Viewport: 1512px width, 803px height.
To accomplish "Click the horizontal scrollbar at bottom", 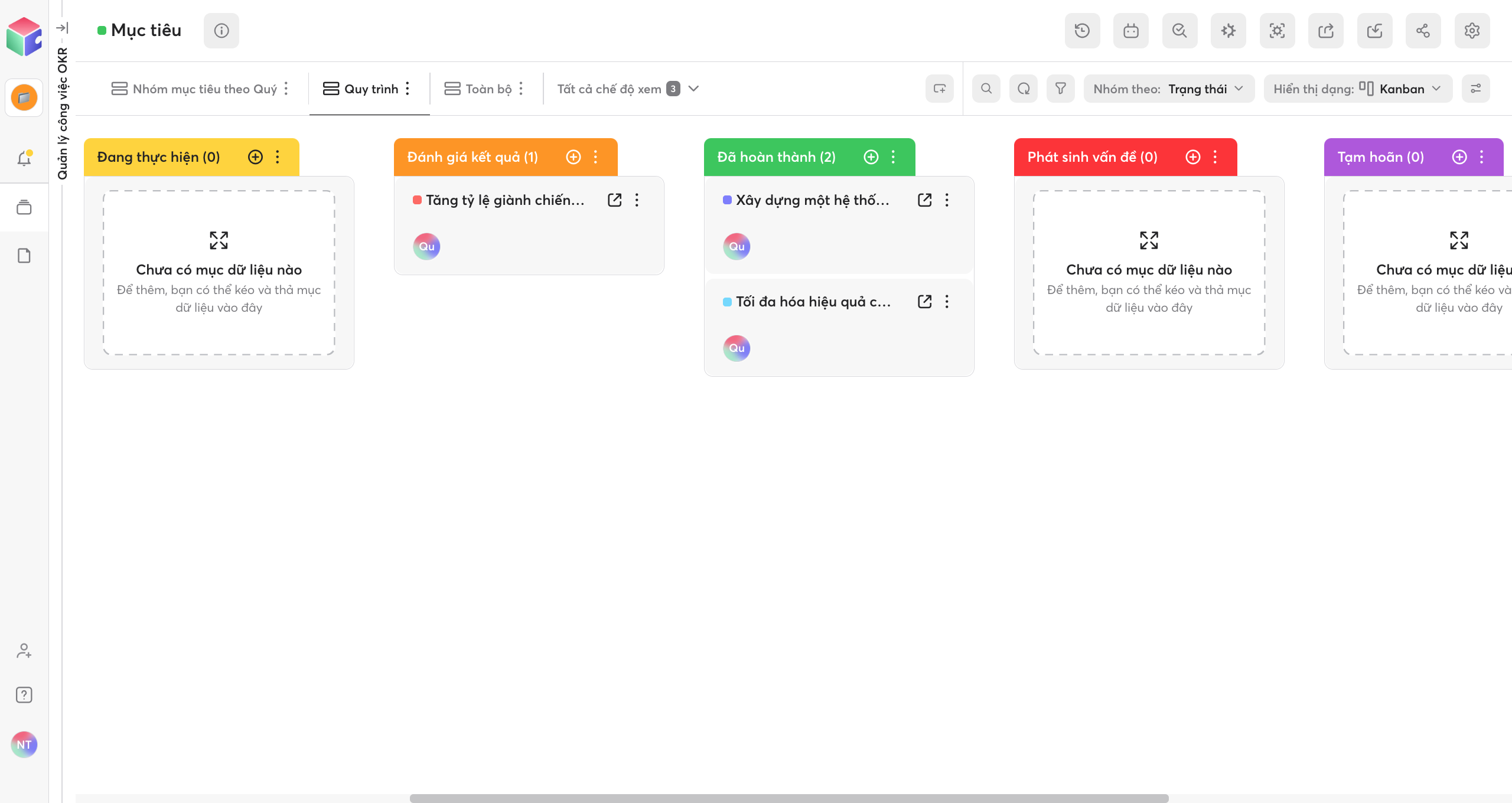I will click(x=789, y=798).
